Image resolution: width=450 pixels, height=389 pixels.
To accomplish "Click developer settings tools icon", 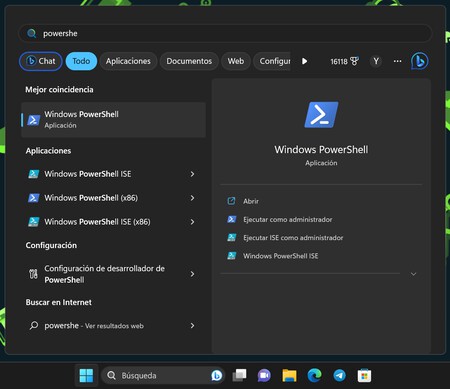I will pyautogui.click(x=33, y=274).
